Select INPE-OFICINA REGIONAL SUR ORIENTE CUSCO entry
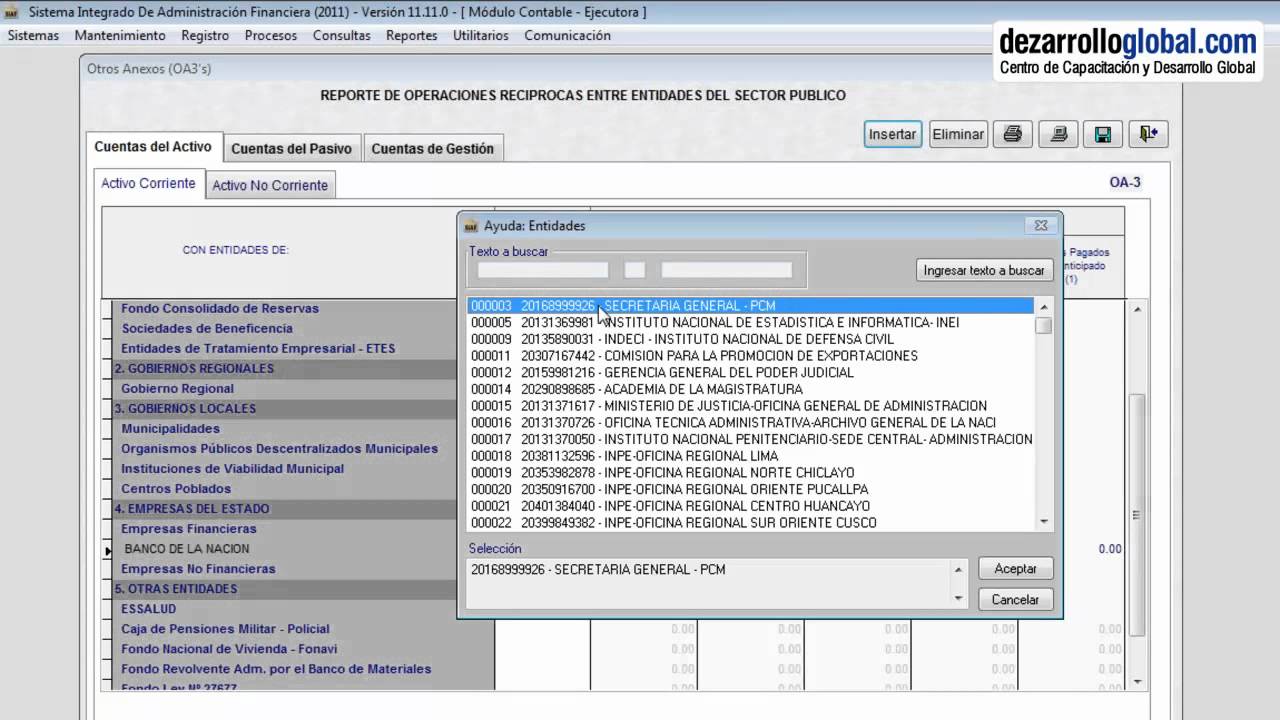1280x720 pixels. point(750,522)
